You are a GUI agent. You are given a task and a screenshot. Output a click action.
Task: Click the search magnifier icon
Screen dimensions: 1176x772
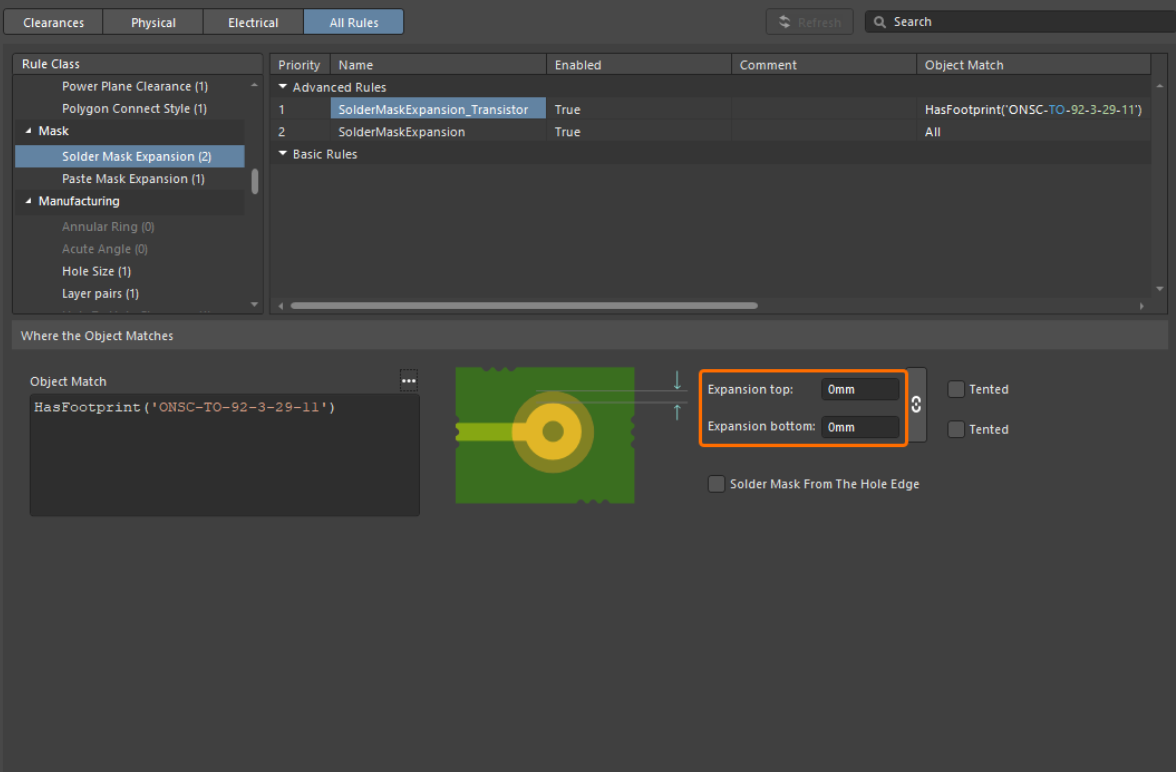880,22
